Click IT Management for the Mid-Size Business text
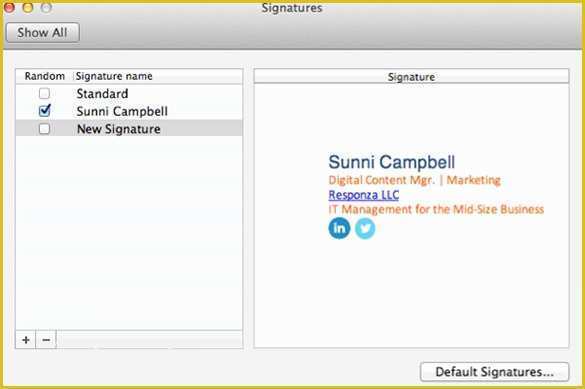 click(x=436, y=210)
